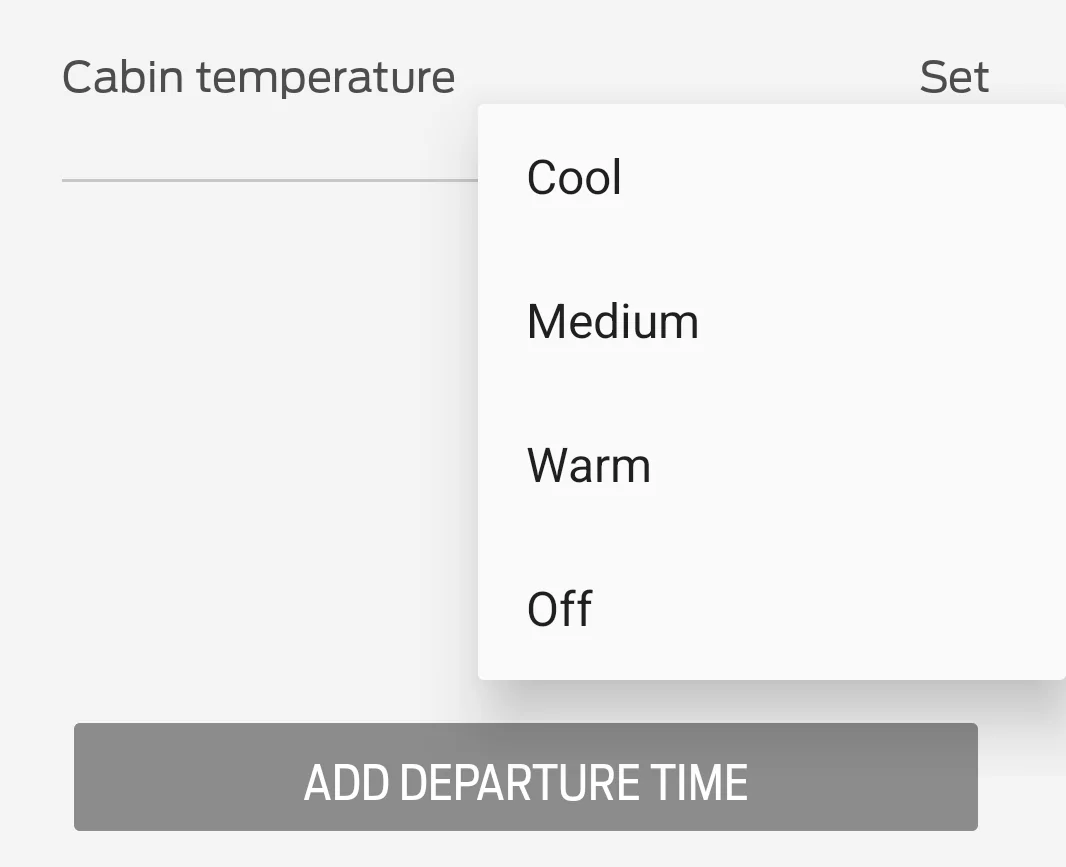Click the last option labeled Off
The width and height of the screenshot is (1066, 867).
(x=560, y=609)
